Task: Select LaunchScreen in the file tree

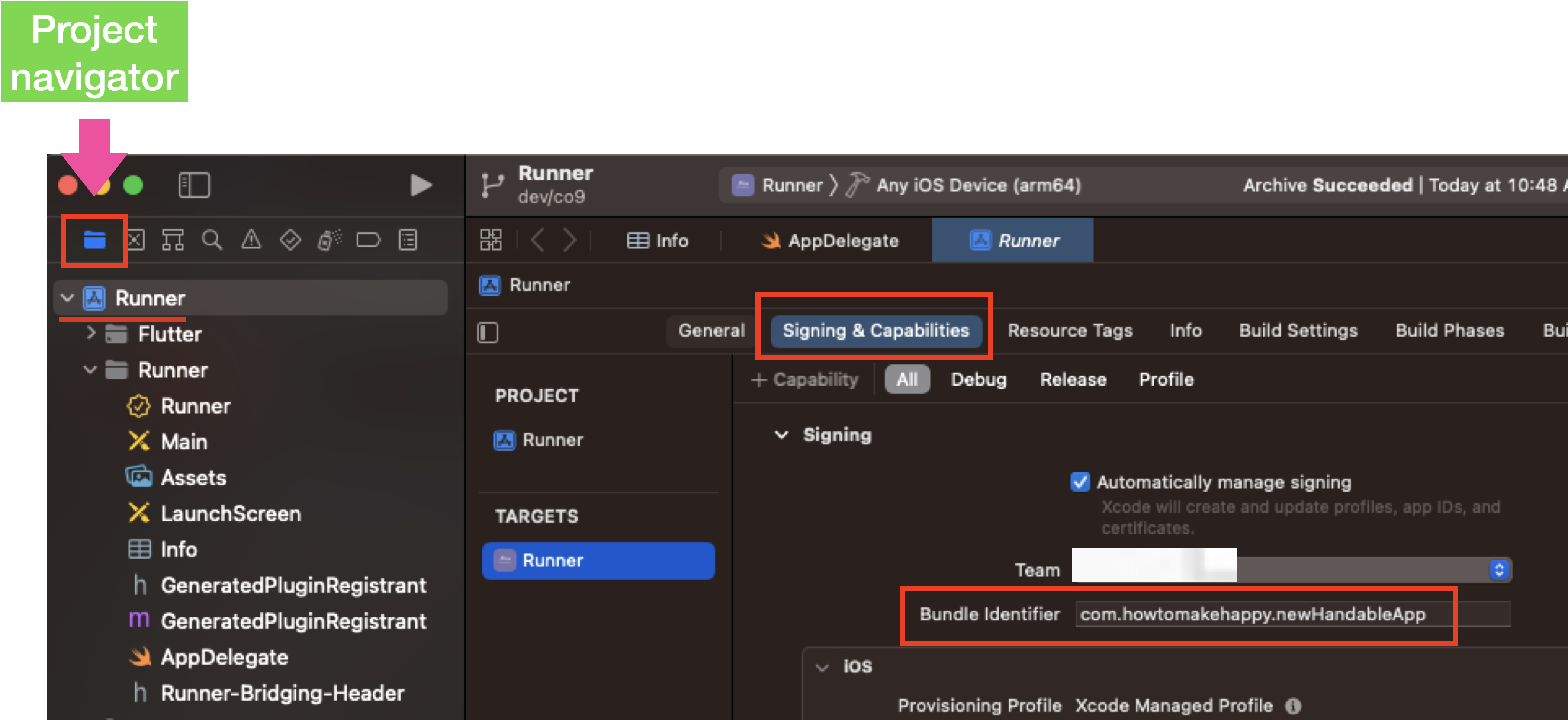Action: (x=230, y=513)
